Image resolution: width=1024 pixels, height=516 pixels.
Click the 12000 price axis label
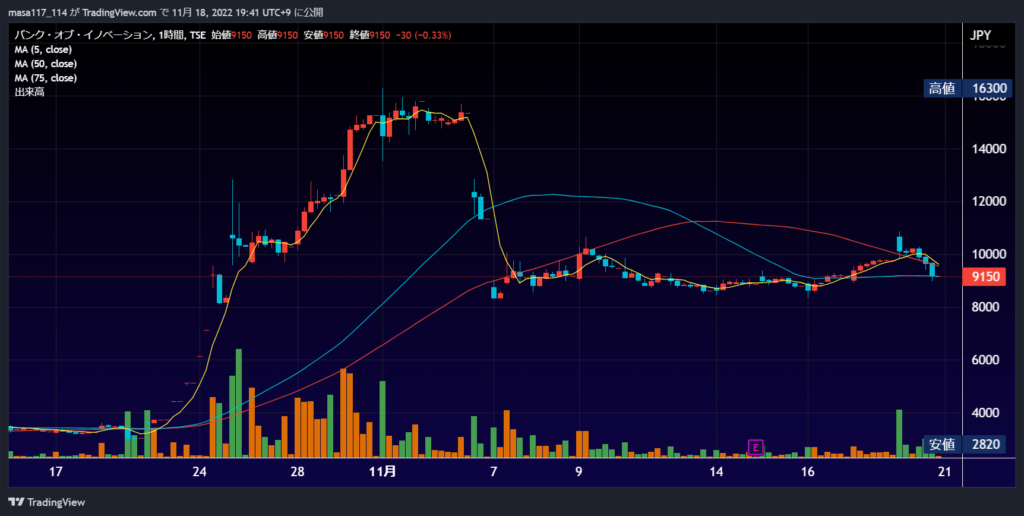[x=989, y=201]
